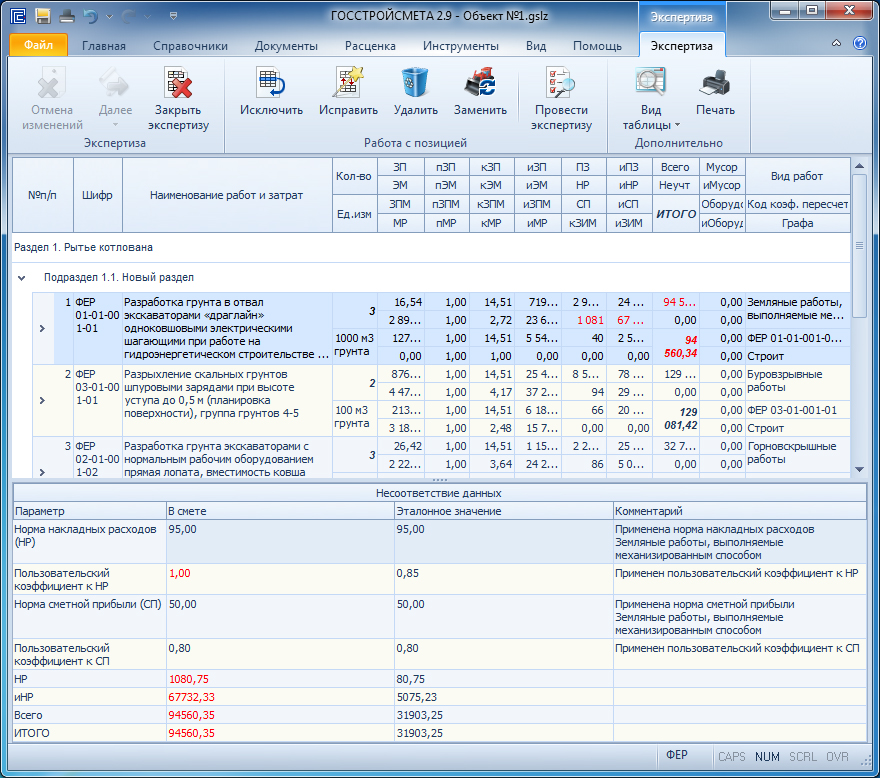This screenshot has height=778, width=880.
Task: Open the Redo history dropdown arrow
Action: (147, 17)
